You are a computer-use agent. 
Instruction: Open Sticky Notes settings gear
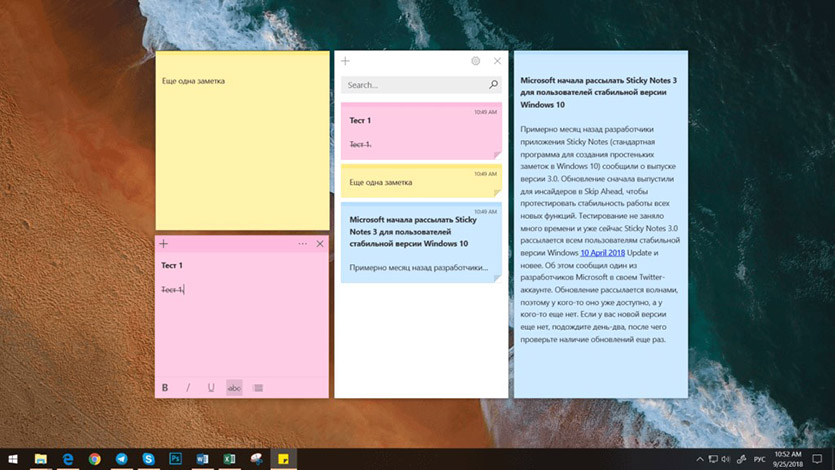pos(476,61)
